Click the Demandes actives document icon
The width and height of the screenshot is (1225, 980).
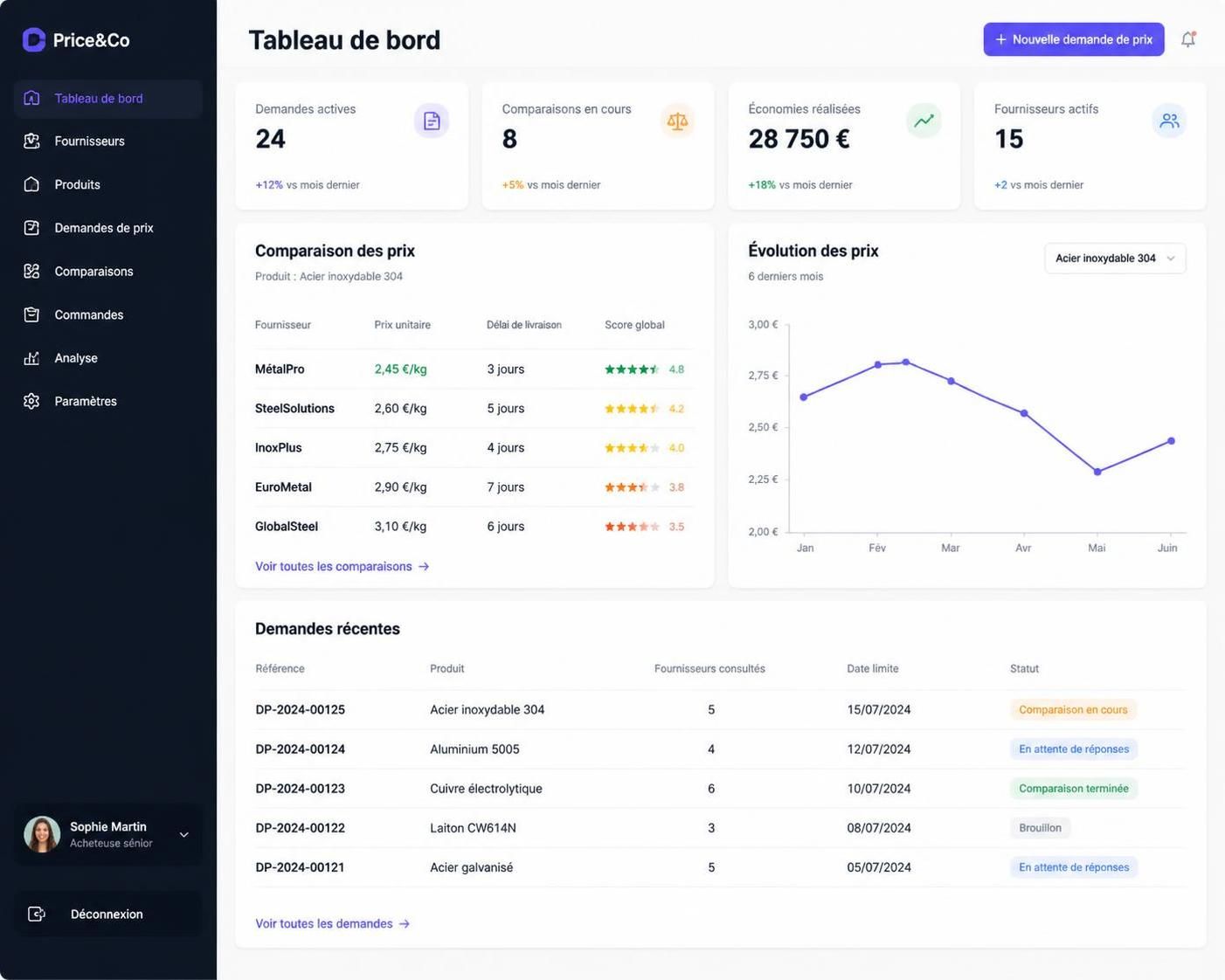point(432,121)
